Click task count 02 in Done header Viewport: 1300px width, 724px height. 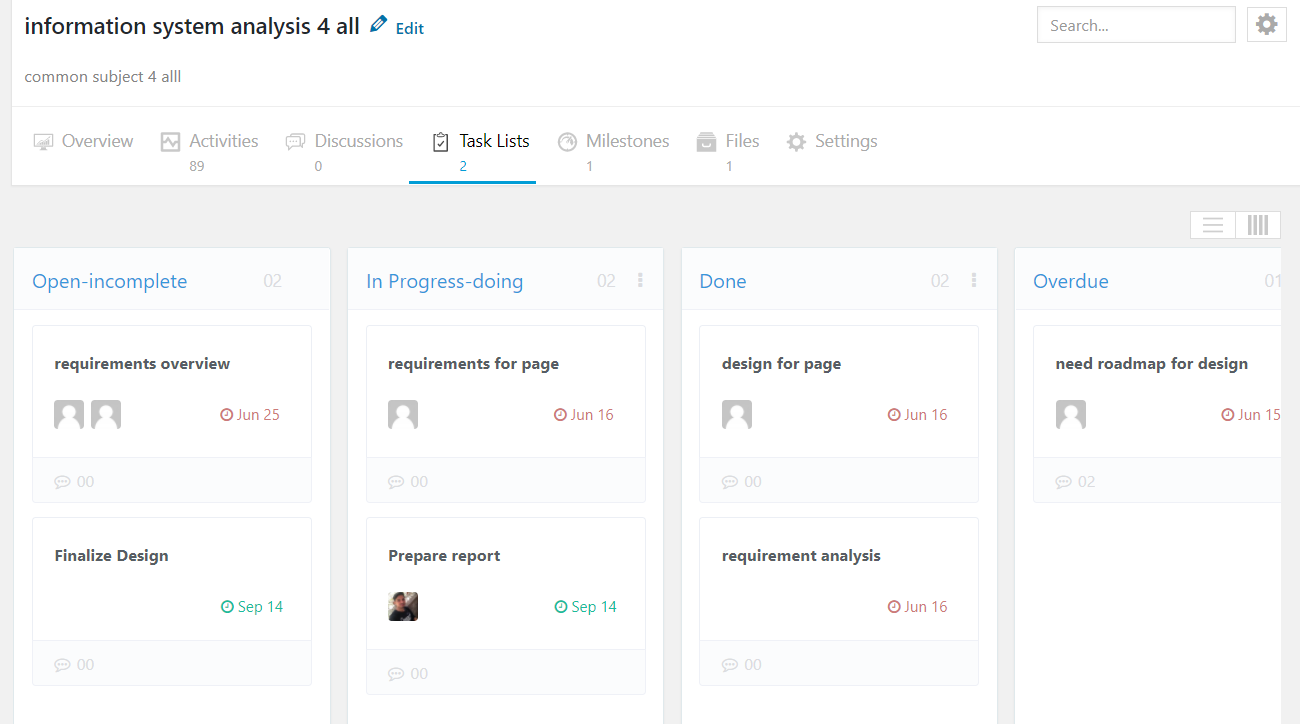coord(940,281)
